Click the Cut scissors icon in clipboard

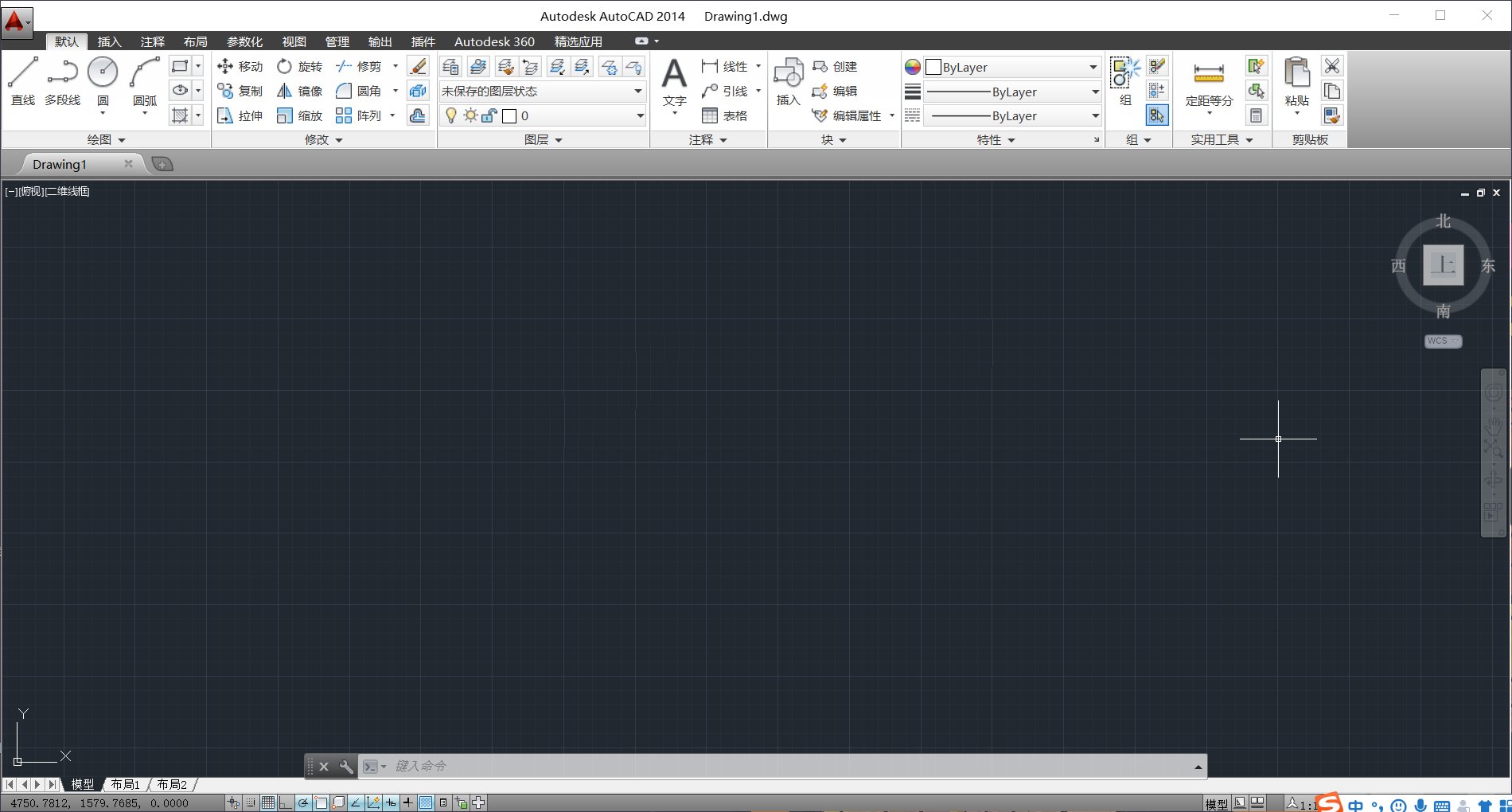[1332, 66]
